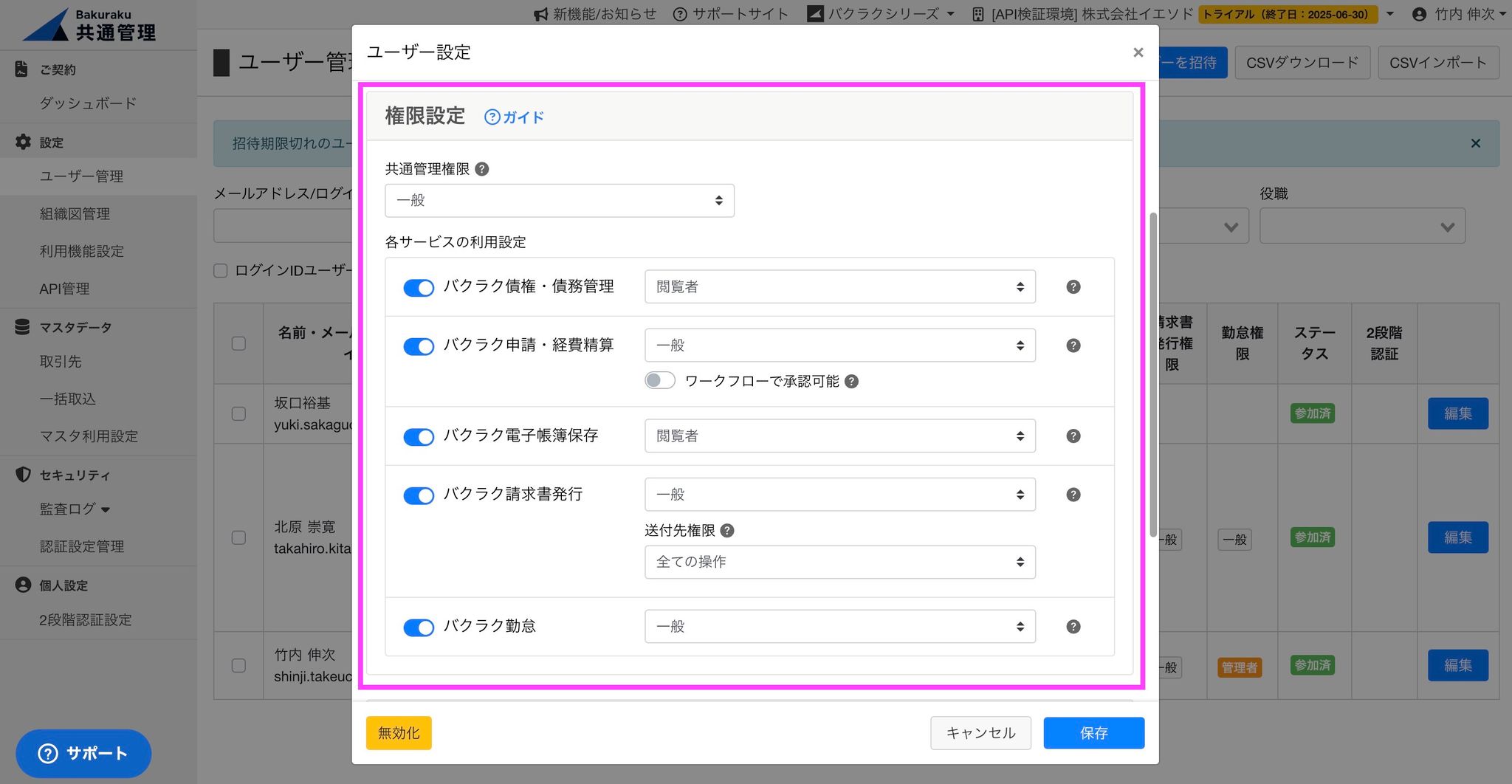
Task: Click help icon for バクラク勤怠 row
Action: [1073, 627]
